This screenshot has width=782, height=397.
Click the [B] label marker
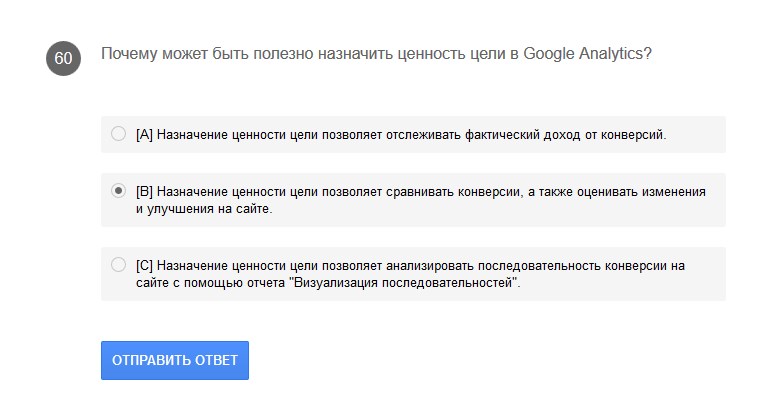point(144,192)
